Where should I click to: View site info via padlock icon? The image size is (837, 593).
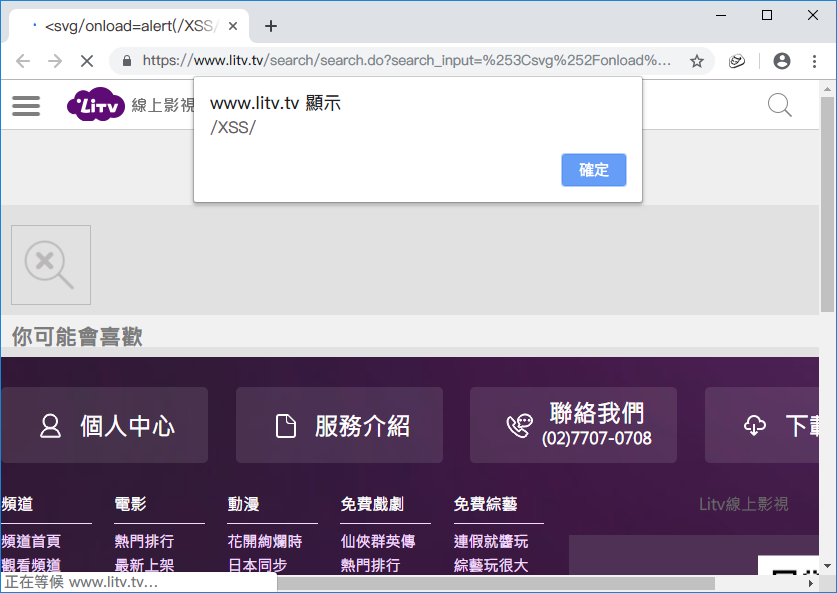point(127,61)
